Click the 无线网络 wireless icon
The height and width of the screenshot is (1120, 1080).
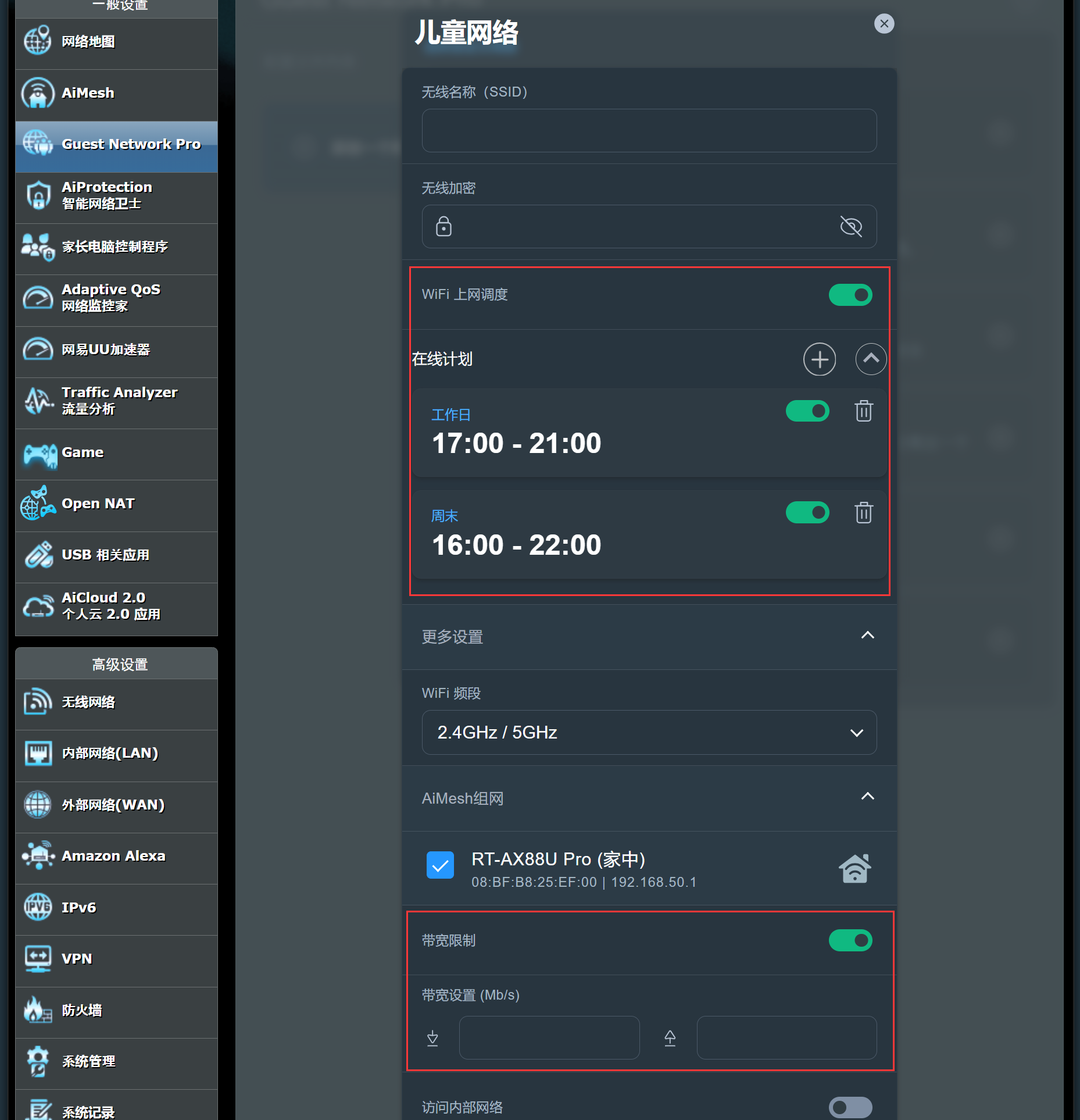point(38,701)
